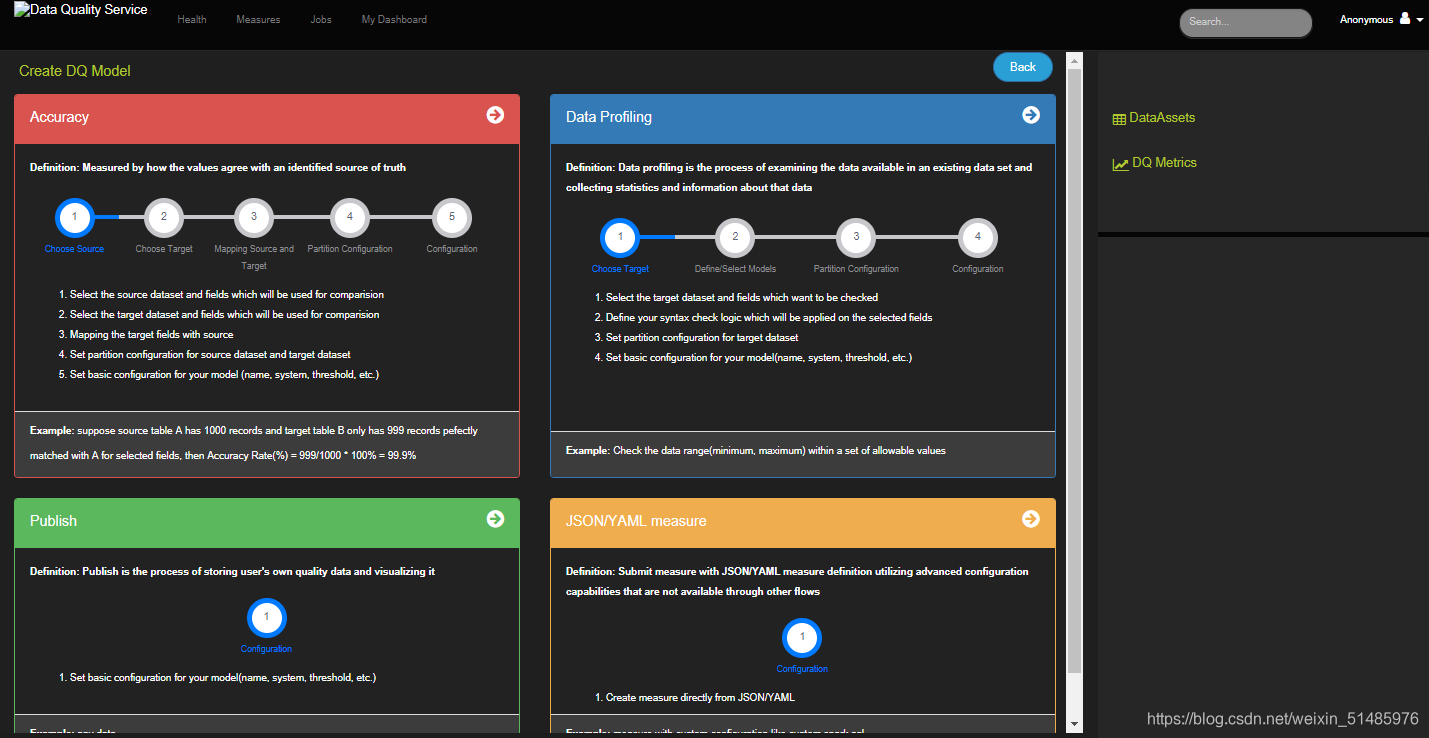
Task: Select Accuracy step 4 Partition Configuration circle
Action: click(x=350, y=216)
